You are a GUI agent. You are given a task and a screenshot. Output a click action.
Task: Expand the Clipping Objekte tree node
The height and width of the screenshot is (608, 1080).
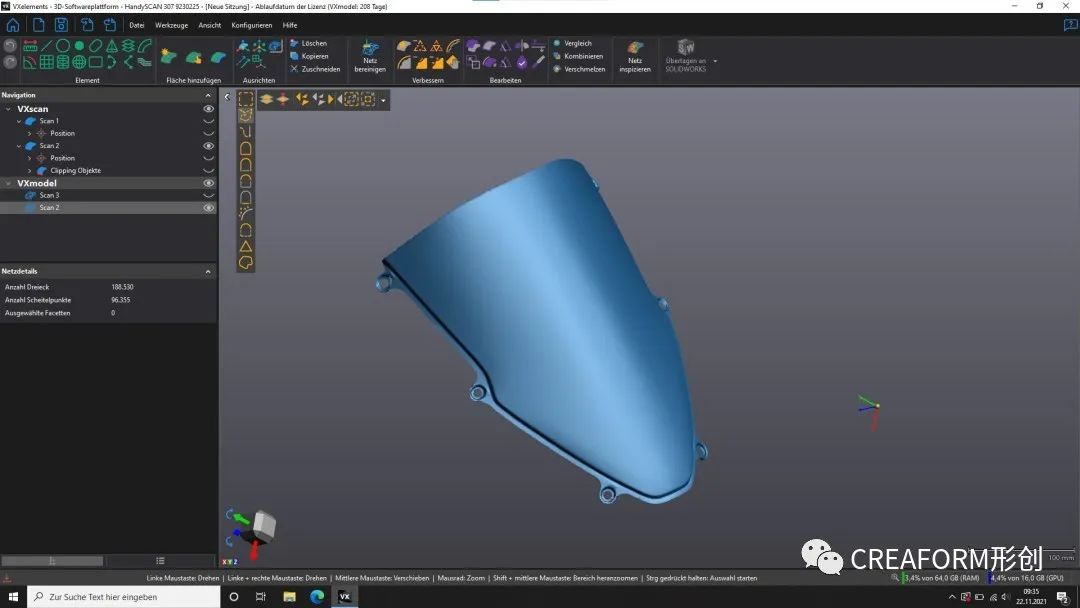pos(30,171)
